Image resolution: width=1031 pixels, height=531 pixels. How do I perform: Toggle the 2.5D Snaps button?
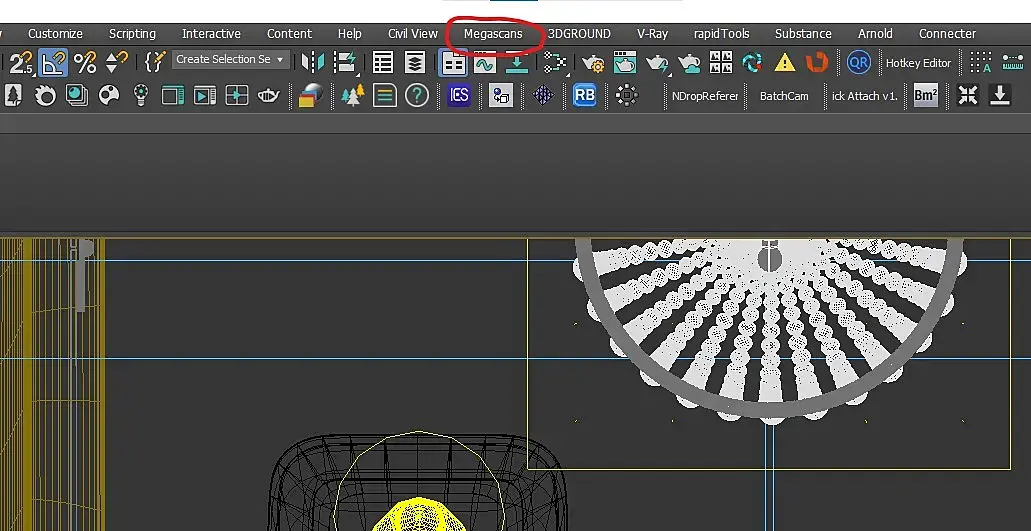point(20,63)
